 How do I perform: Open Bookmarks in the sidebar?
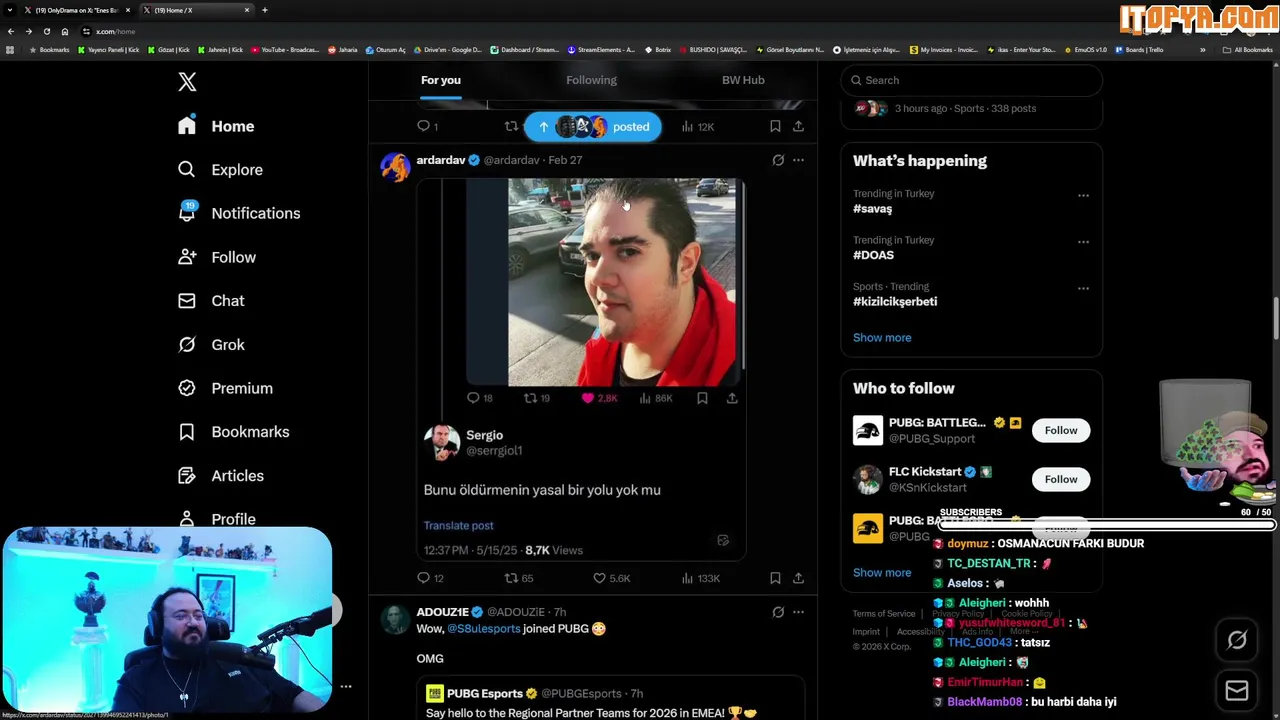[233, 432]
